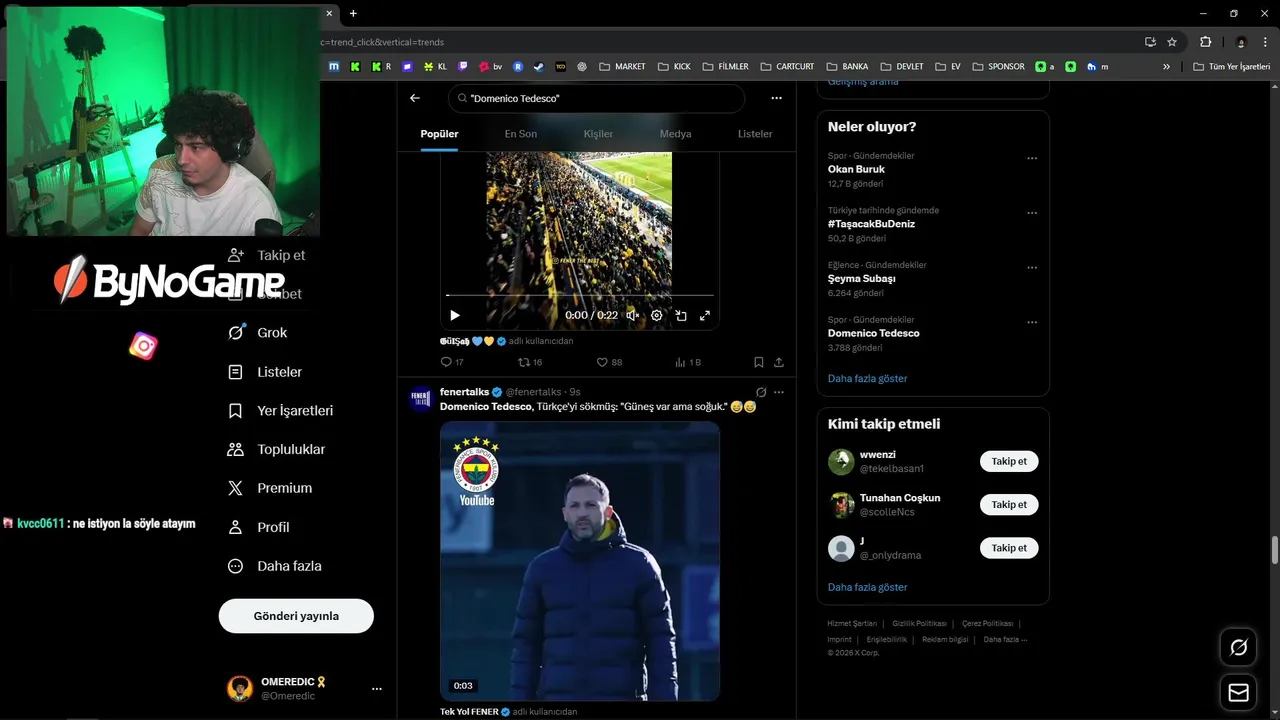
Task: Switch to the Listeler tab
Action: point(755,134)
